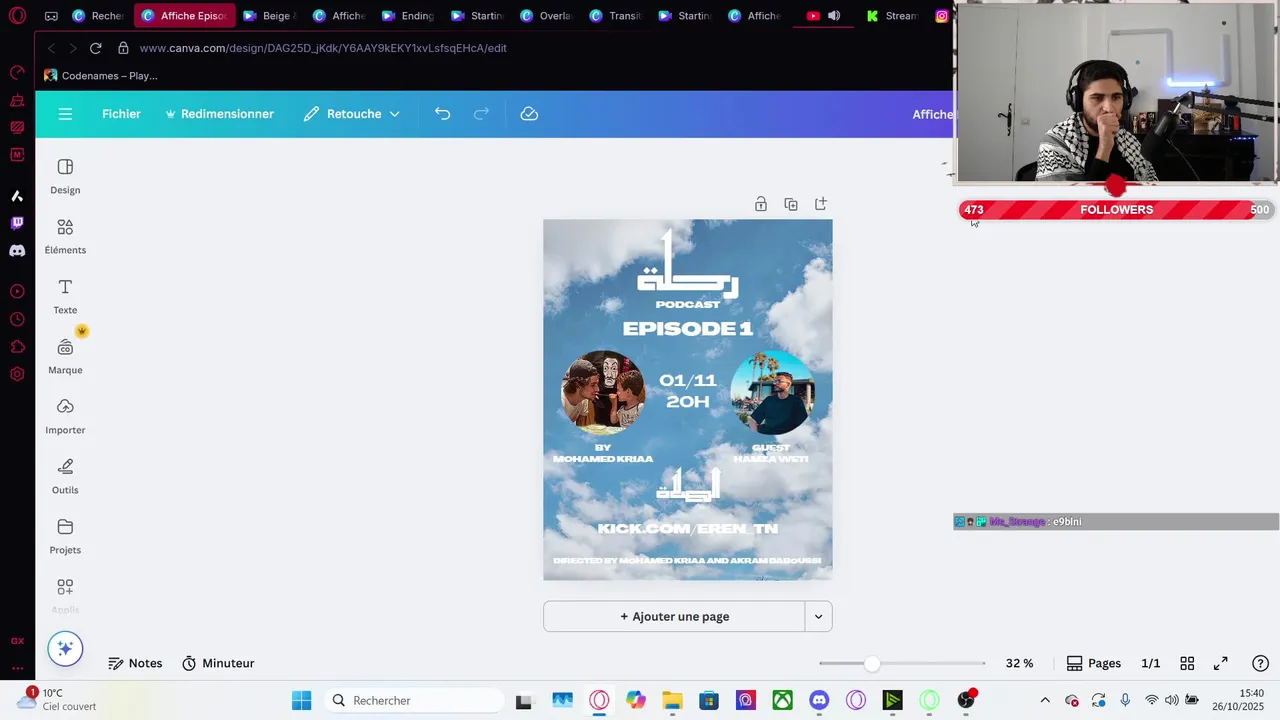Open the Fichier menu
Viewport: 1280px width, 720px height.
coord(121,114)
